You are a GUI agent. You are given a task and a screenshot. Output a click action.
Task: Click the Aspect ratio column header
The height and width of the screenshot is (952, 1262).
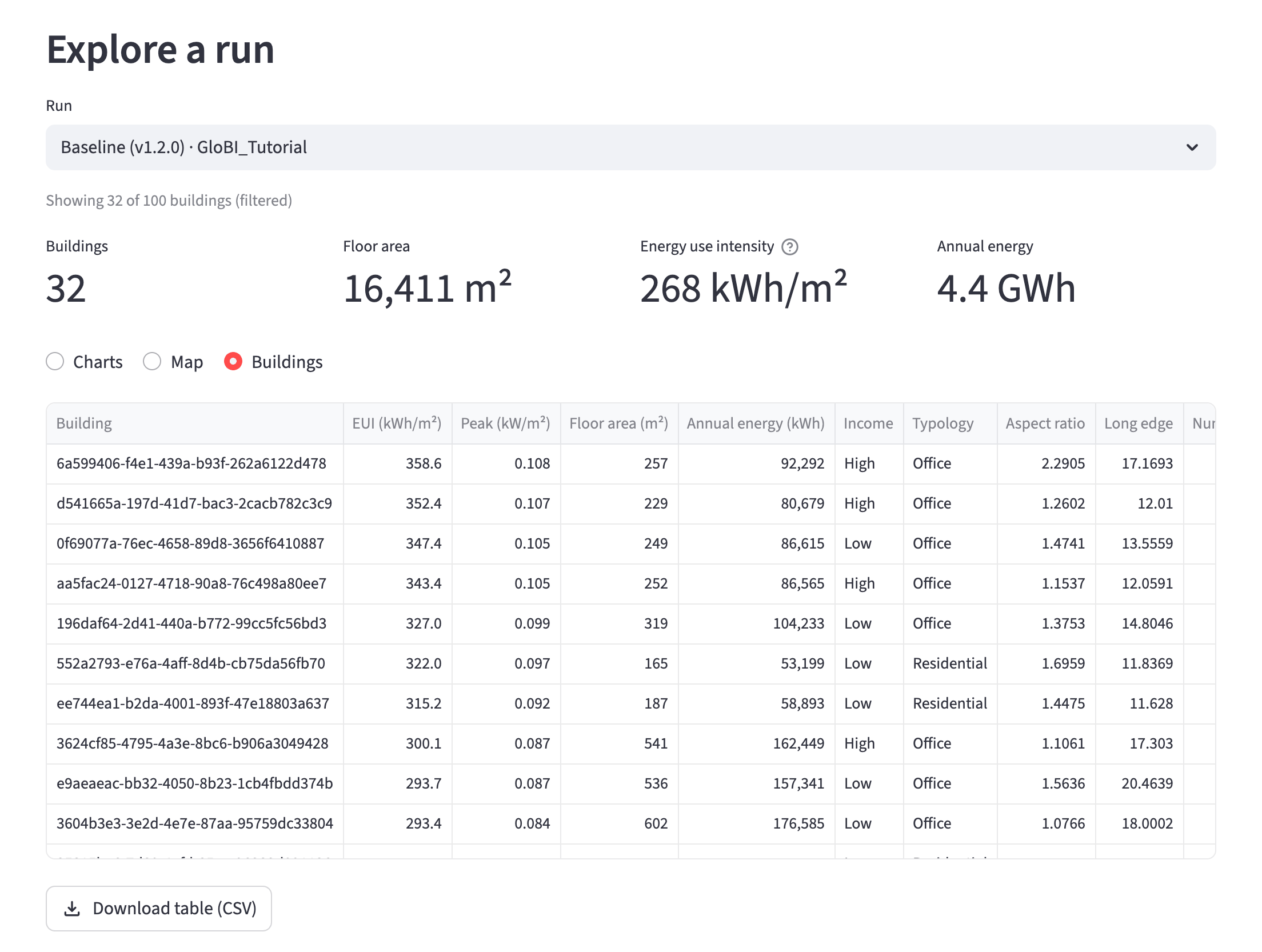(1046, 423)
